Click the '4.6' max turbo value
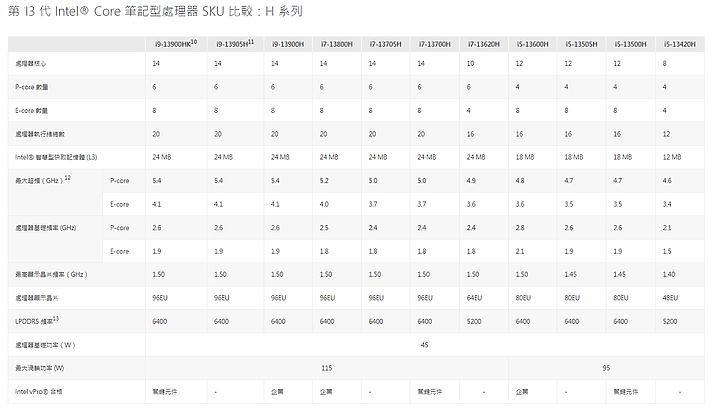Screen dimensions: 720x416 (667, 180)
